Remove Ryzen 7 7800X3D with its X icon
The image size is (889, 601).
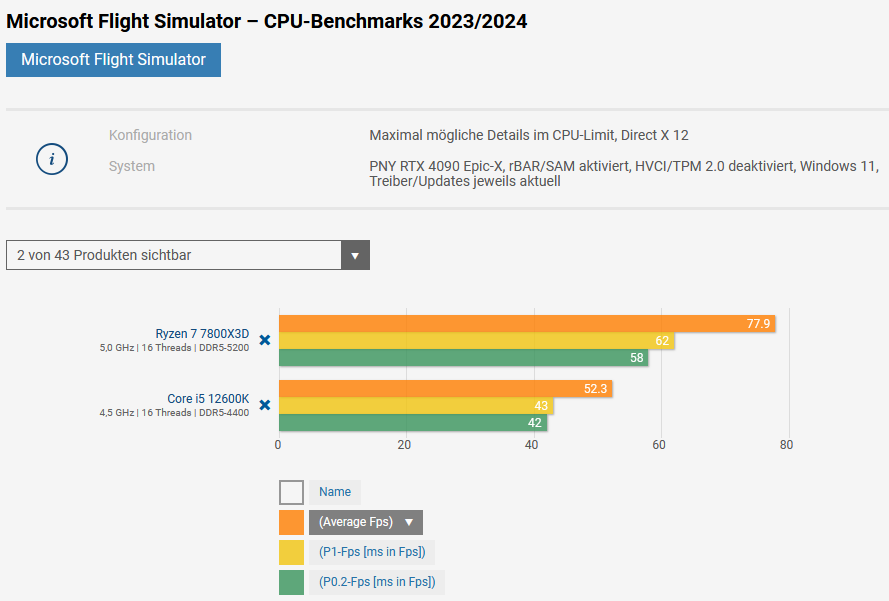coord(265,340)
